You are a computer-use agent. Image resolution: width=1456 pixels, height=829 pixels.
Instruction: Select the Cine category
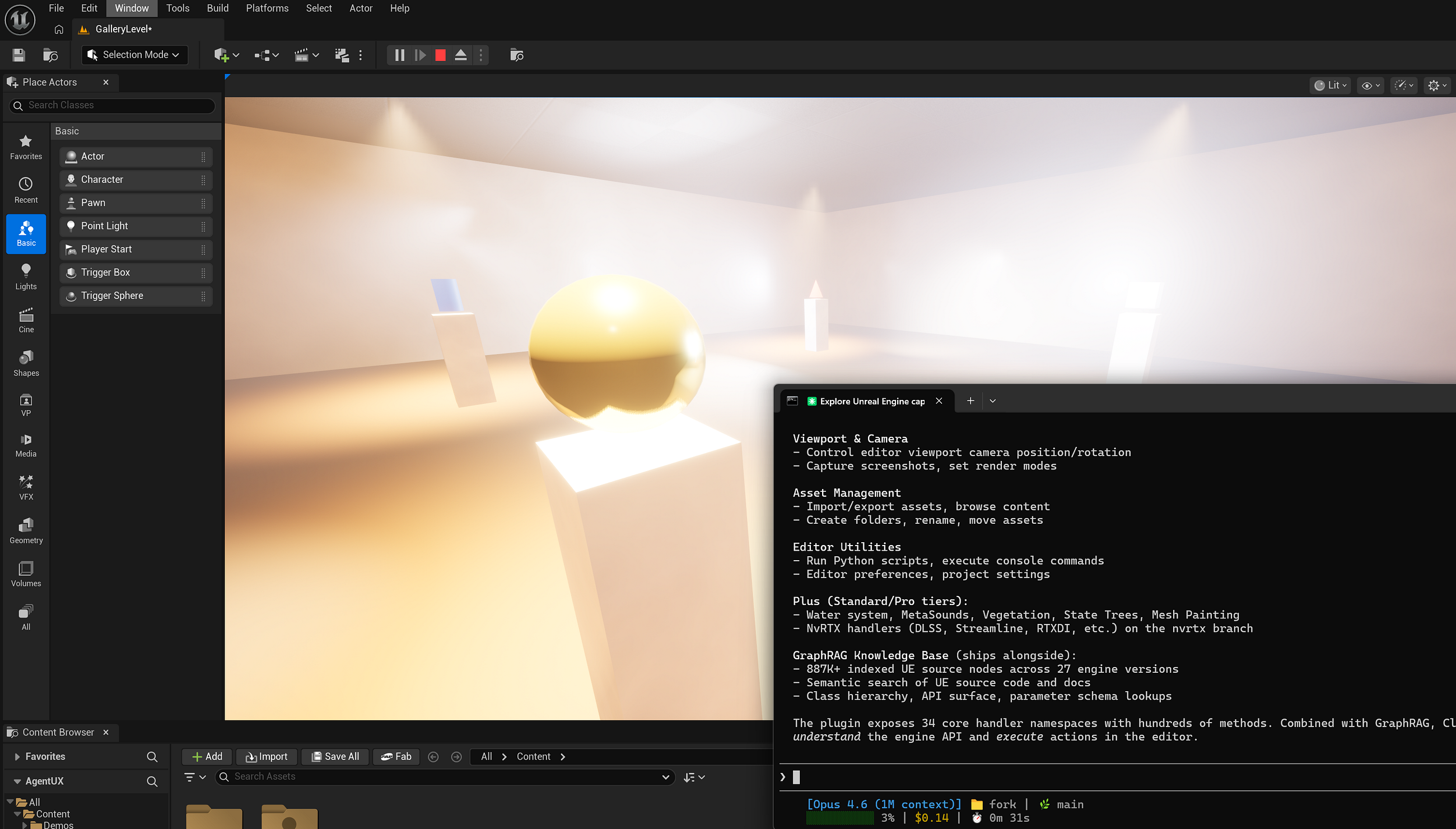(26, 320)
